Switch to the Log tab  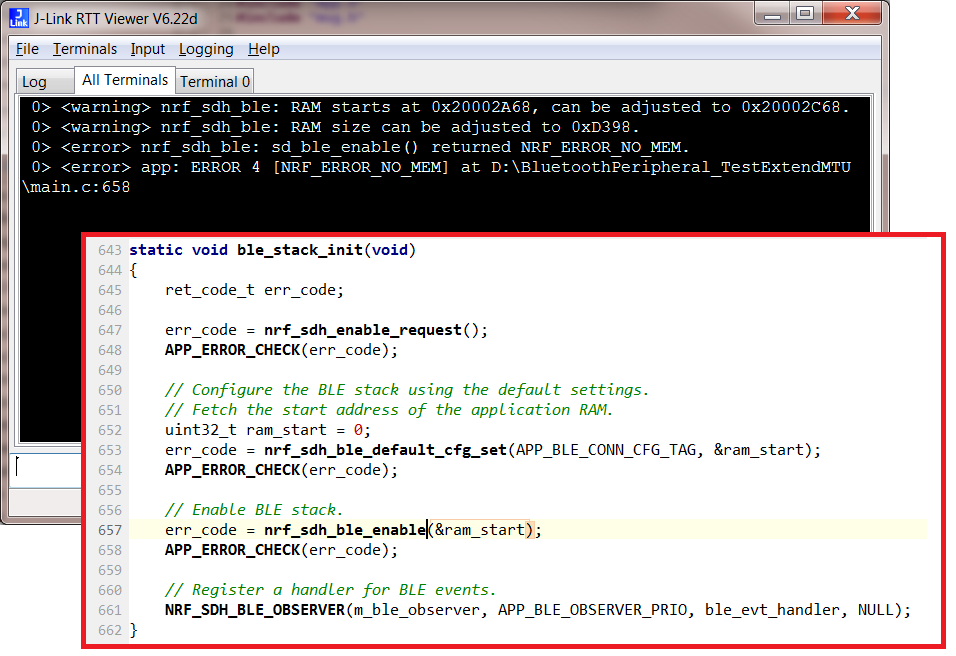[x=44, y=82]
